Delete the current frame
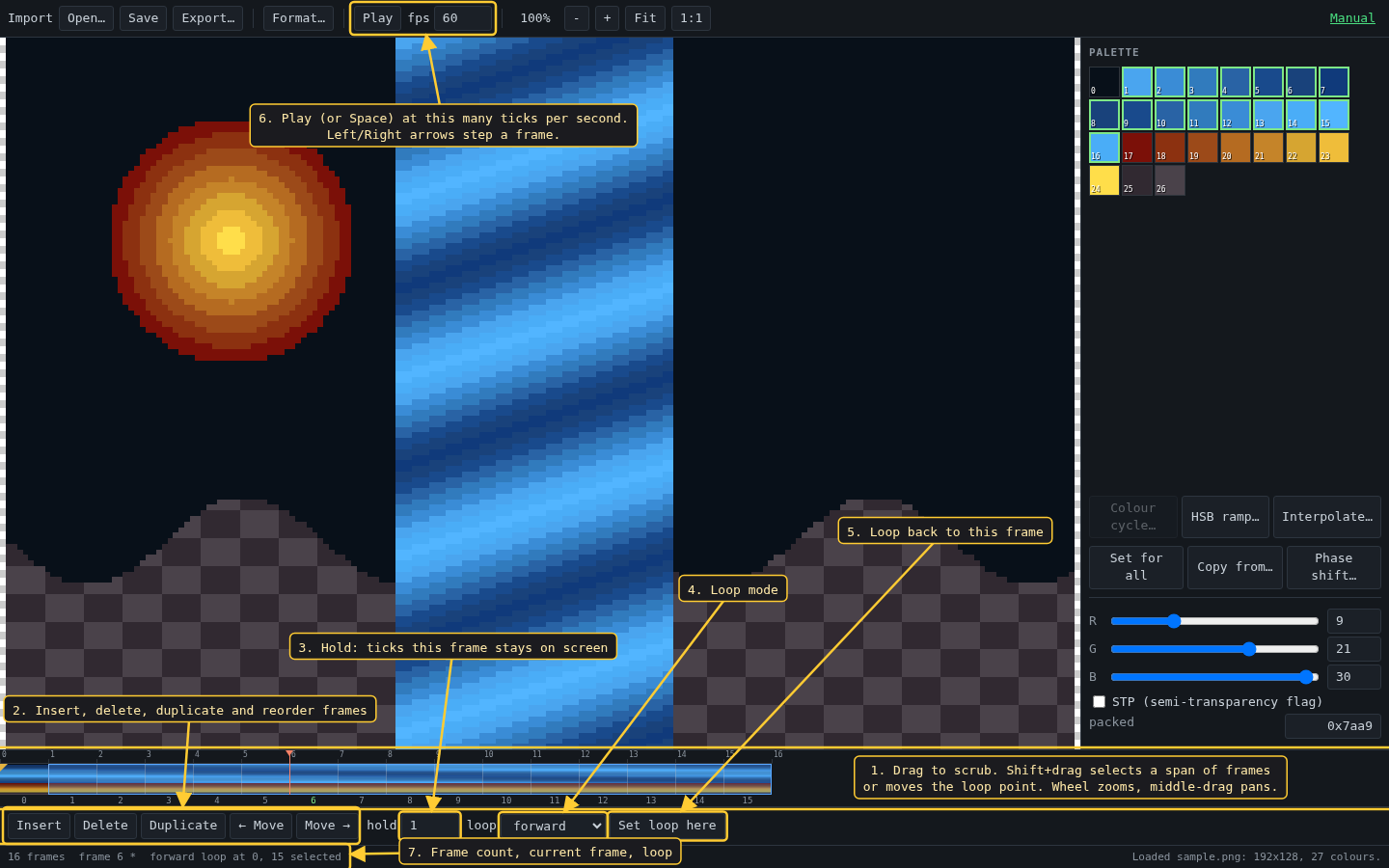 pos(105,826)
